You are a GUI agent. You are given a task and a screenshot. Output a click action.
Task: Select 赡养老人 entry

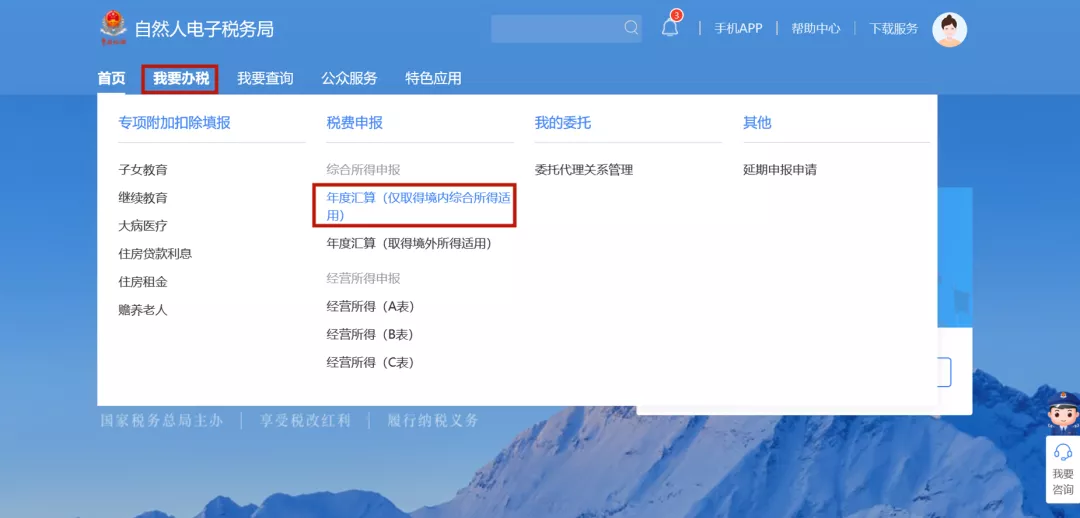pyautogui.click(x=143, y=310)
